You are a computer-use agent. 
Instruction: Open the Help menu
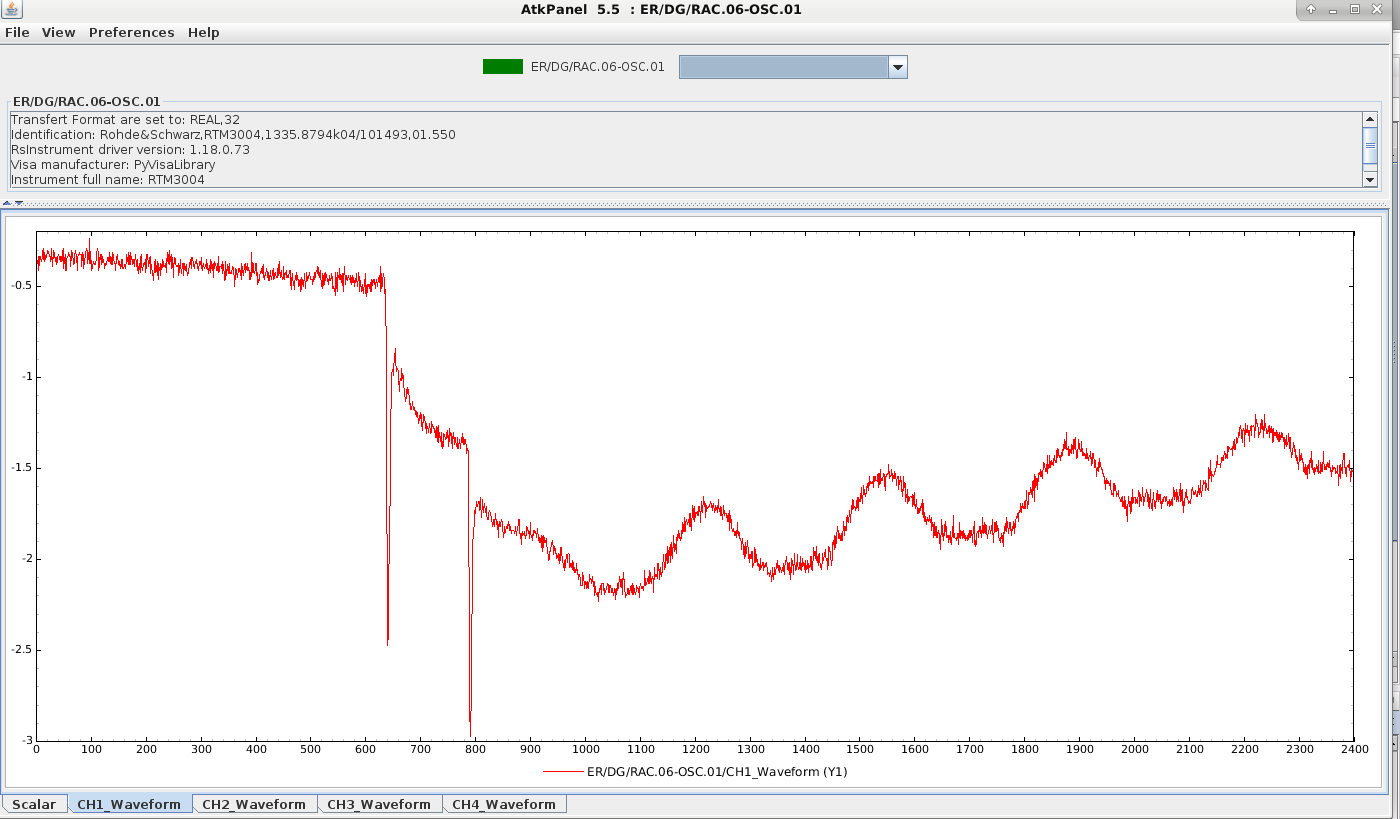[x=203, y=32]
